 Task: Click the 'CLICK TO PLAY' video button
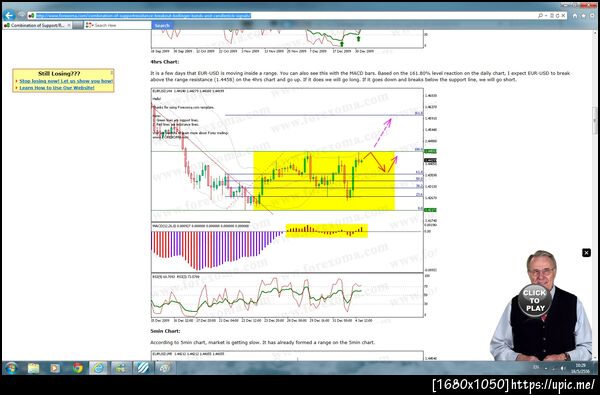(535, 300)
